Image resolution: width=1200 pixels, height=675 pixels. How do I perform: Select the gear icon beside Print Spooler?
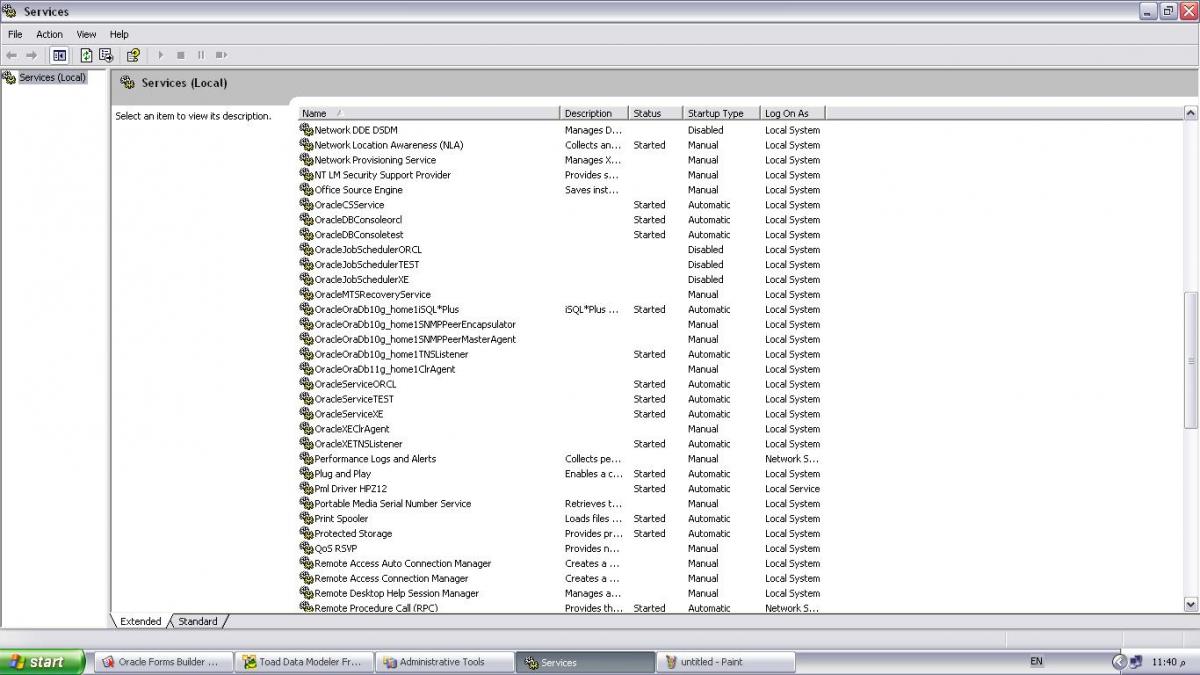[x=307, y=519]
